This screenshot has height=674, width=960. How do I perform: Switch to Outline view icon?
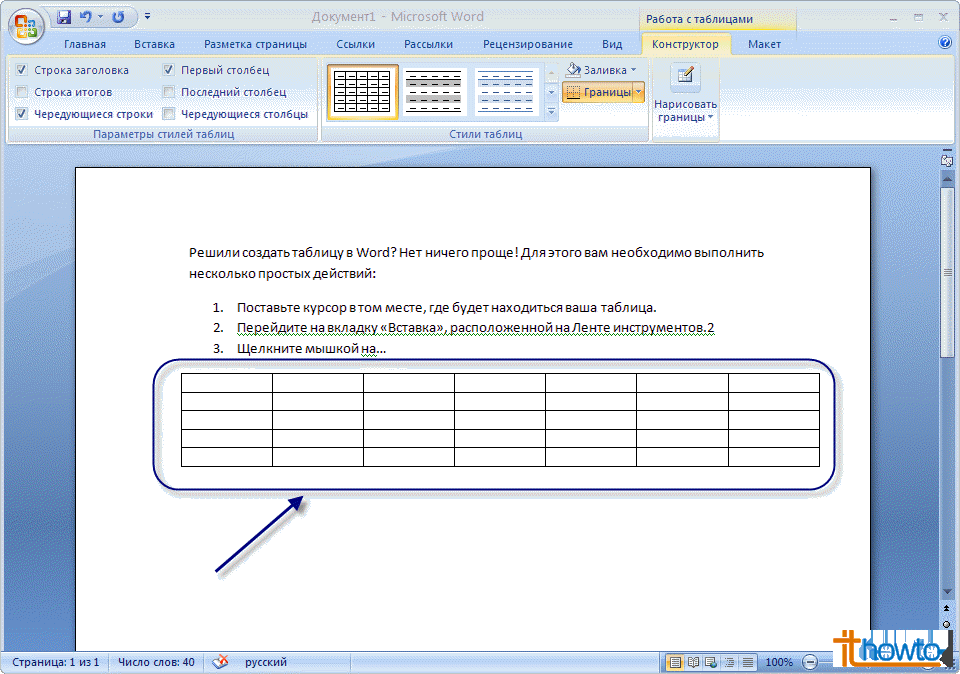(730, 662)
